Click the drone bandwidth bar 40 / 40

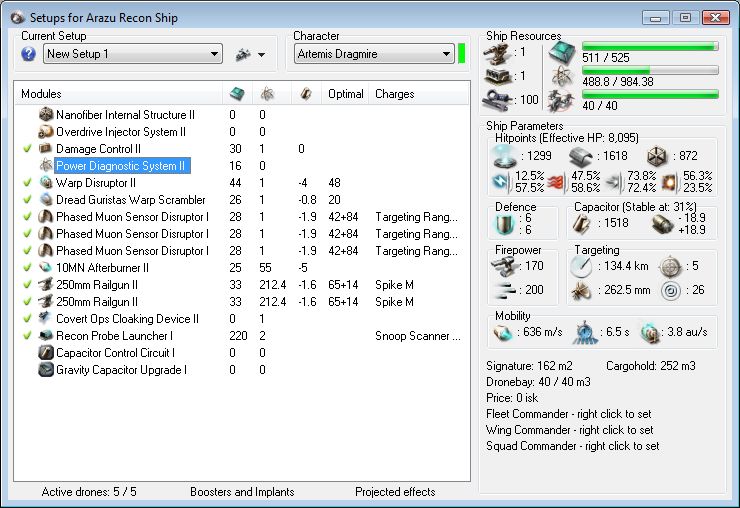pyautogui.click(x=650, y=94)
